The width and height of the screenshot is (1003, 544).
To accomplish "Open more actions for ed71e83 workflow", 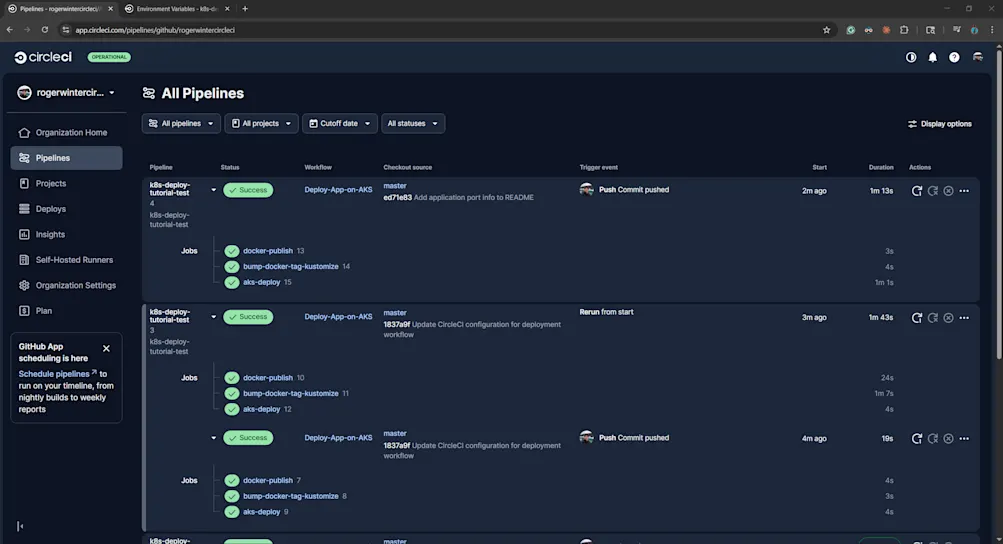I will tap(964, 191).
